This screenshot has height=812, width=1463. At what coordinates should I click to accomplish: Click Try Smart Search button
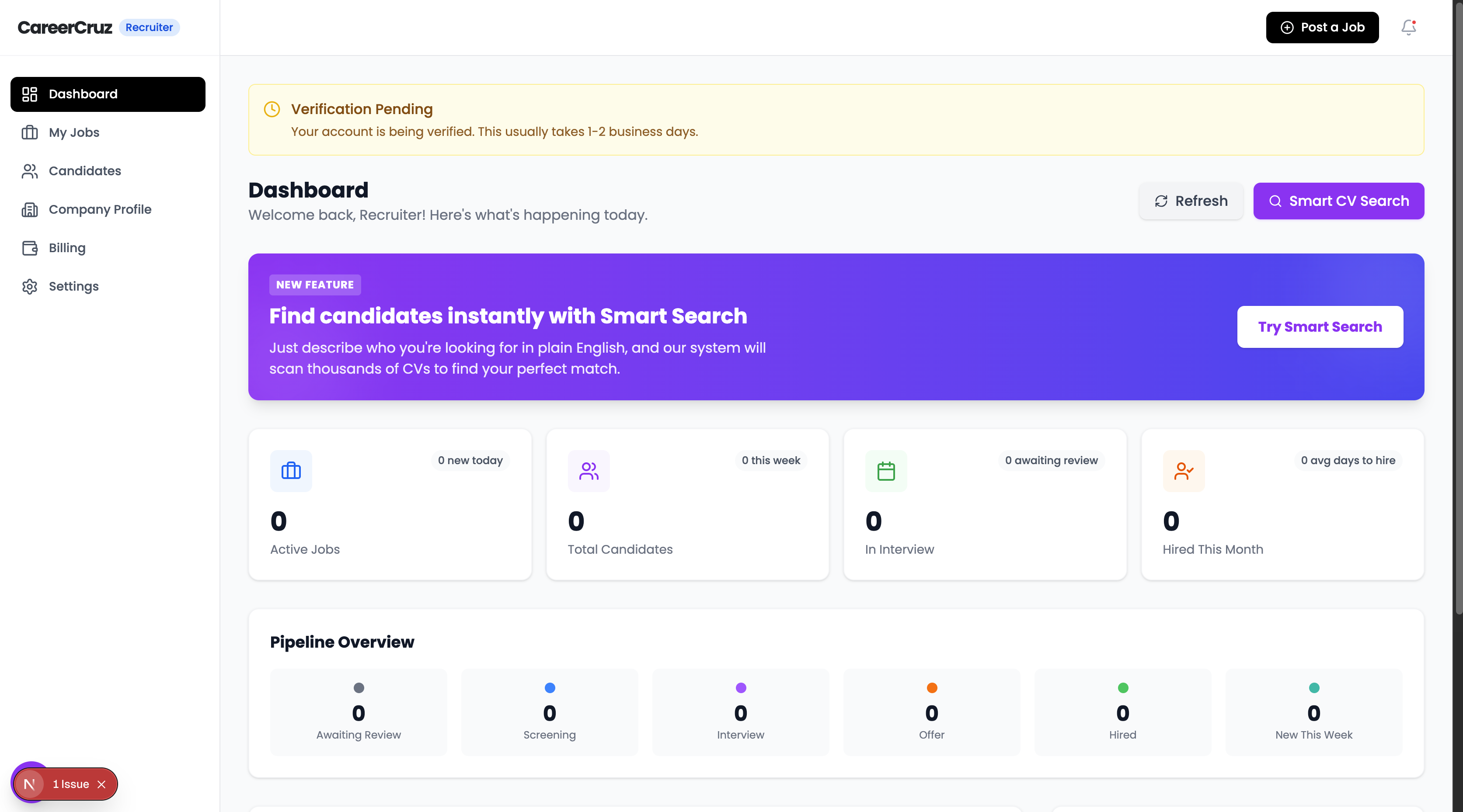(1320, 327)
